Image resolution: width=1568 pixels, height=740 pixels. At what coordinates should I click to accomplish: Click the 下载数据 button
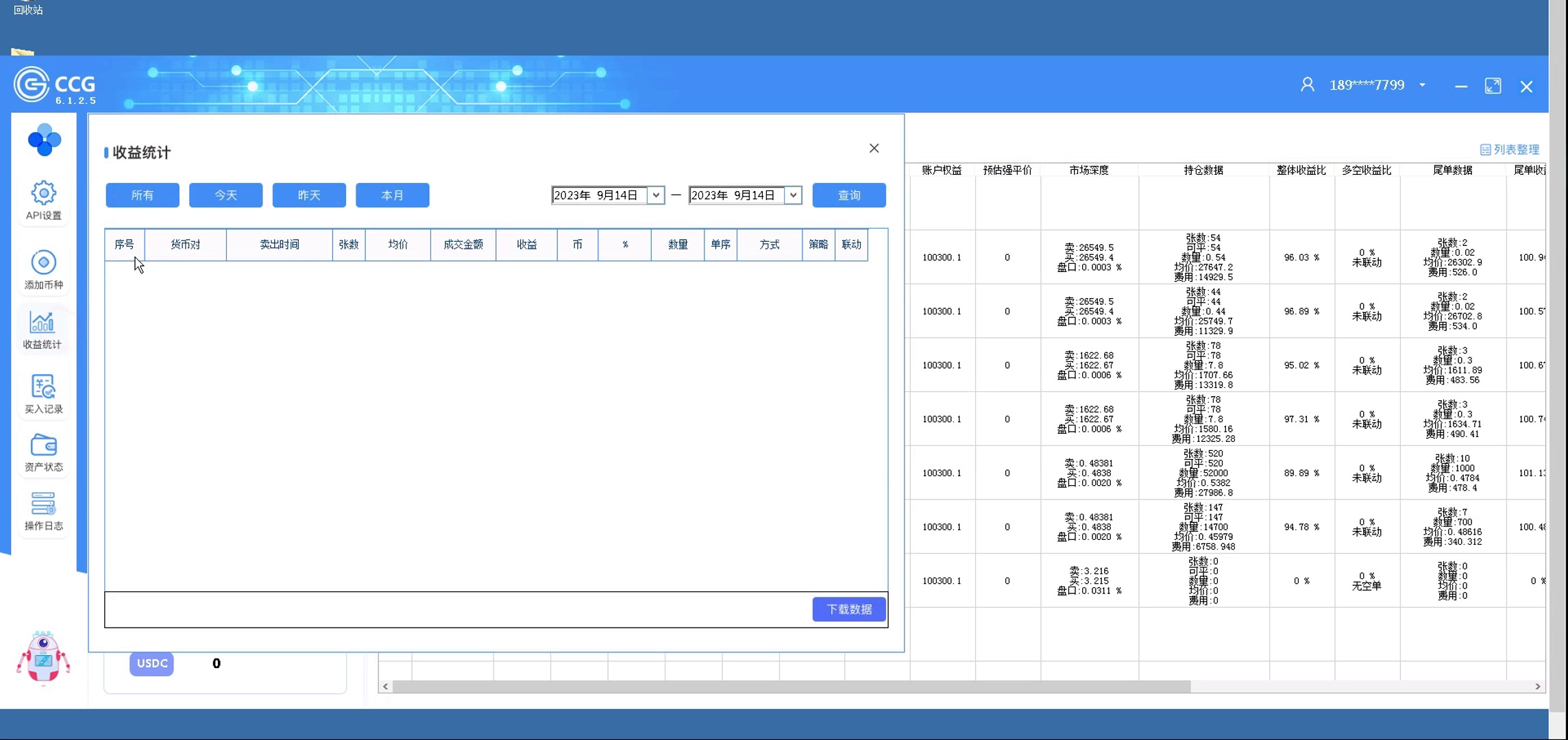pos(848,609)
